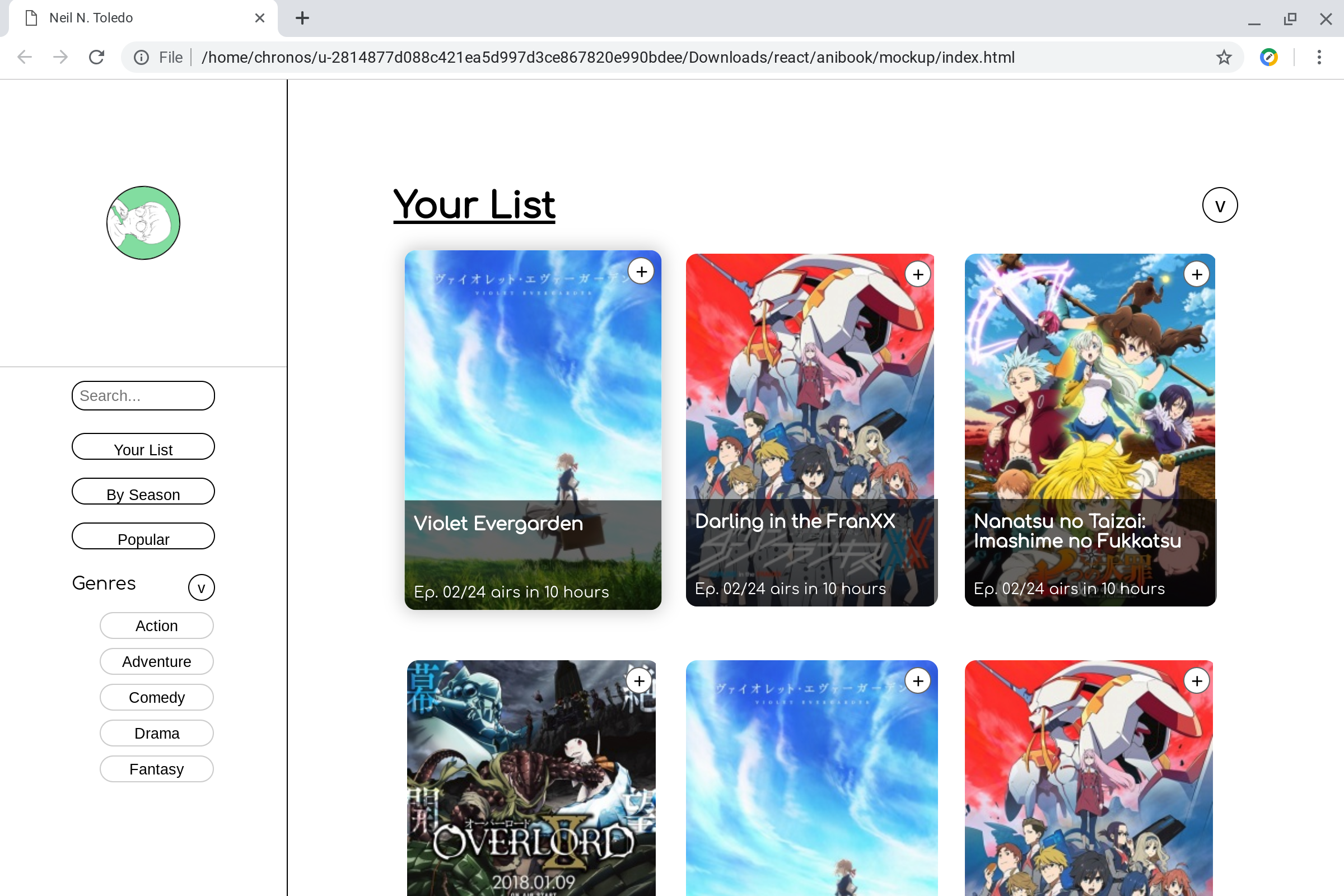Add Darling in the FranXX with plus icon
The height and width of the screenshot is (896, 1344).
point(918,274)
